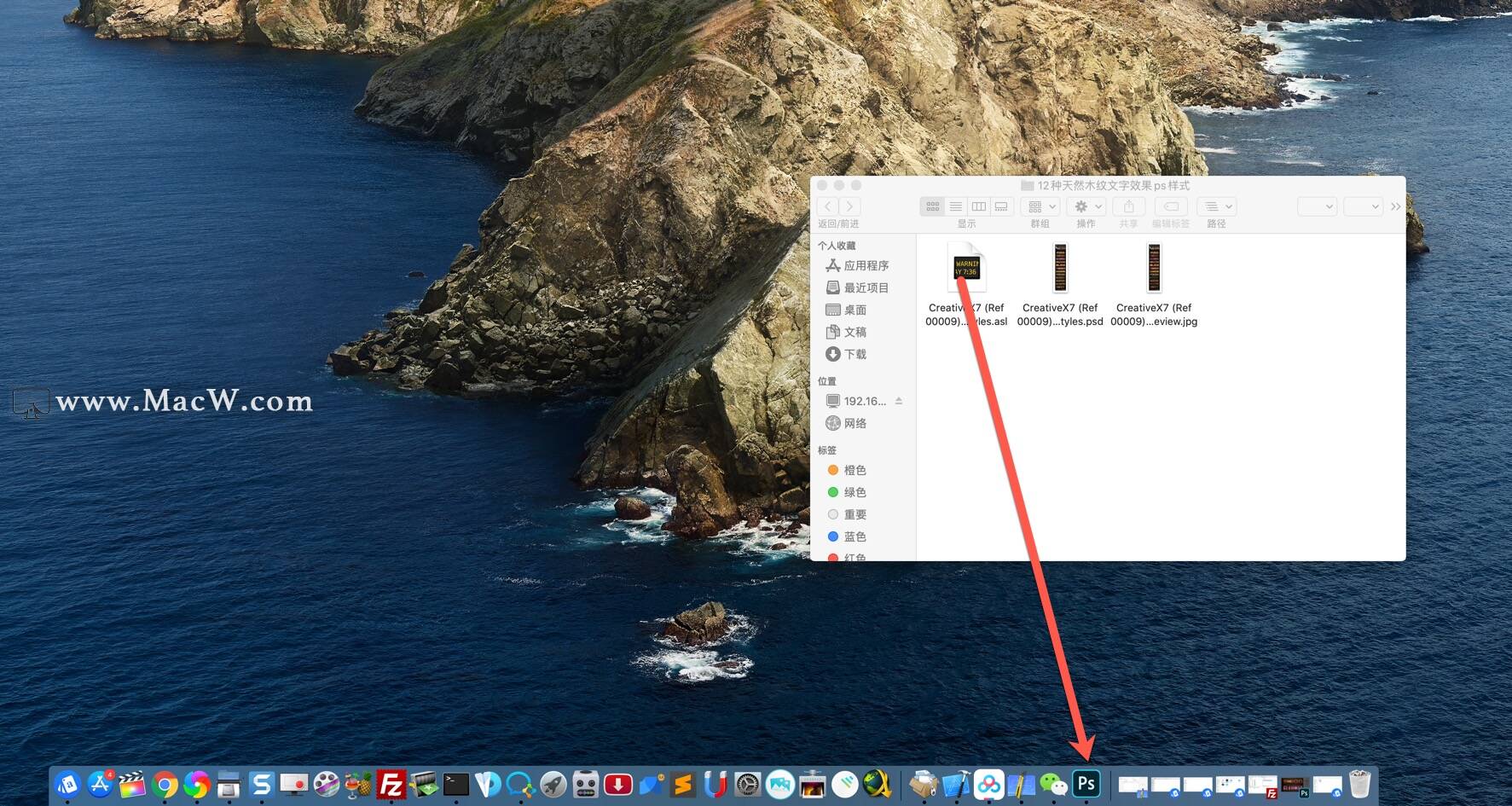Open Terminal from the Dock
The width and height of the screenshot is (1512, 806).
455,785
